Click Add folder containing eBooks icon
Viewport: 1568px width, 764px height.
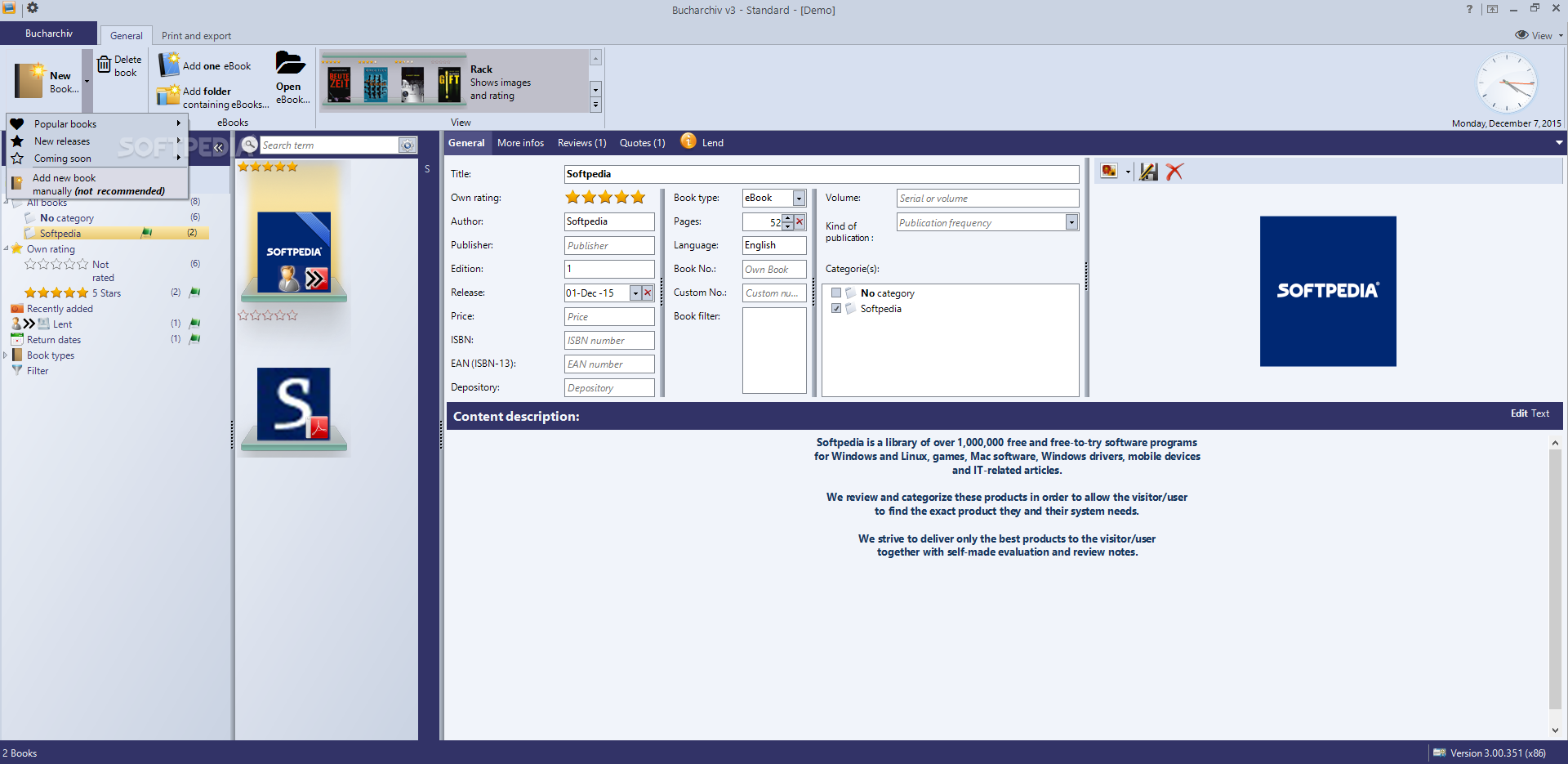pyautogui.click(x=168, y=96)
